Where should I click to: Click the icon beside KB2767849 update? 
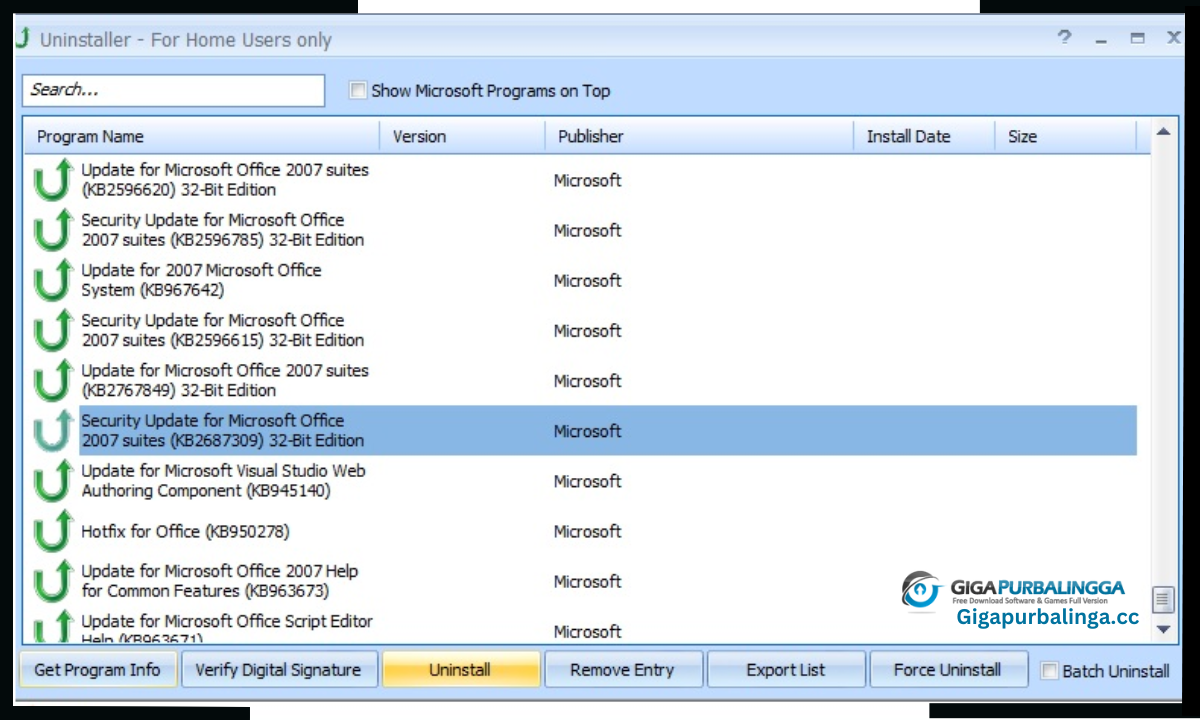coord(54,380)
